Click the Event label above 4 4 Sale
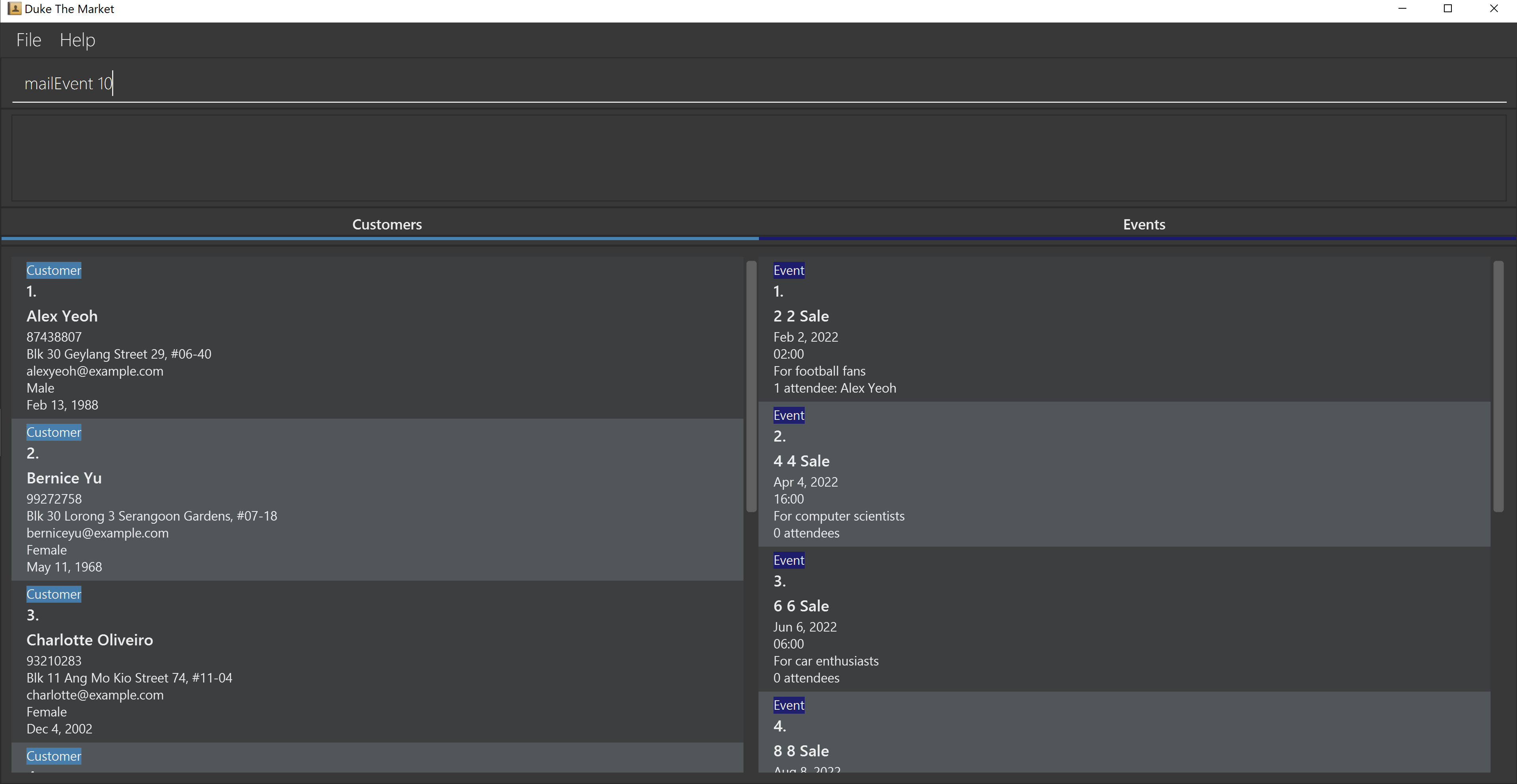 [x=789, y=416]
